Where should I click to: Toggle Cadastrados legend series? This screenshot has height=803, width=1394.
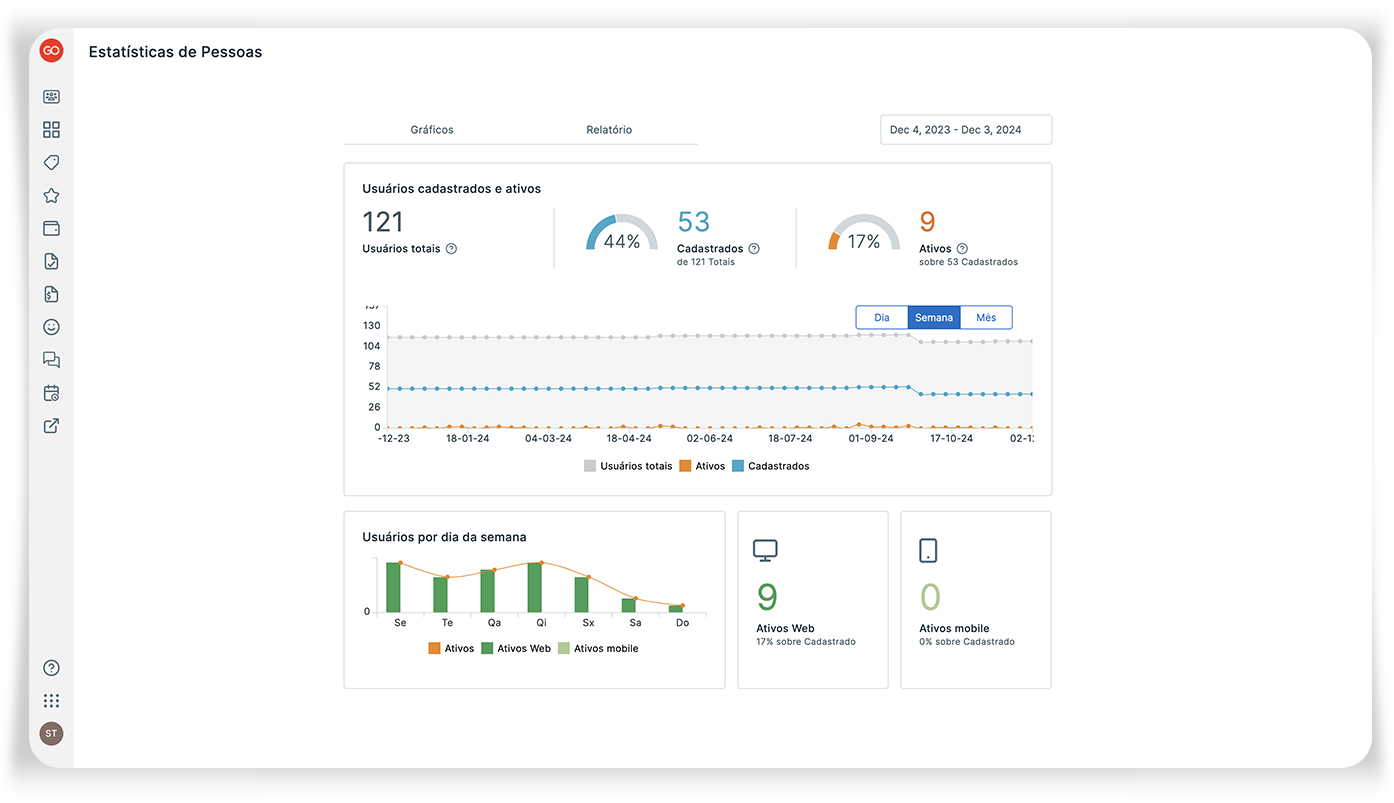(771, 466)
